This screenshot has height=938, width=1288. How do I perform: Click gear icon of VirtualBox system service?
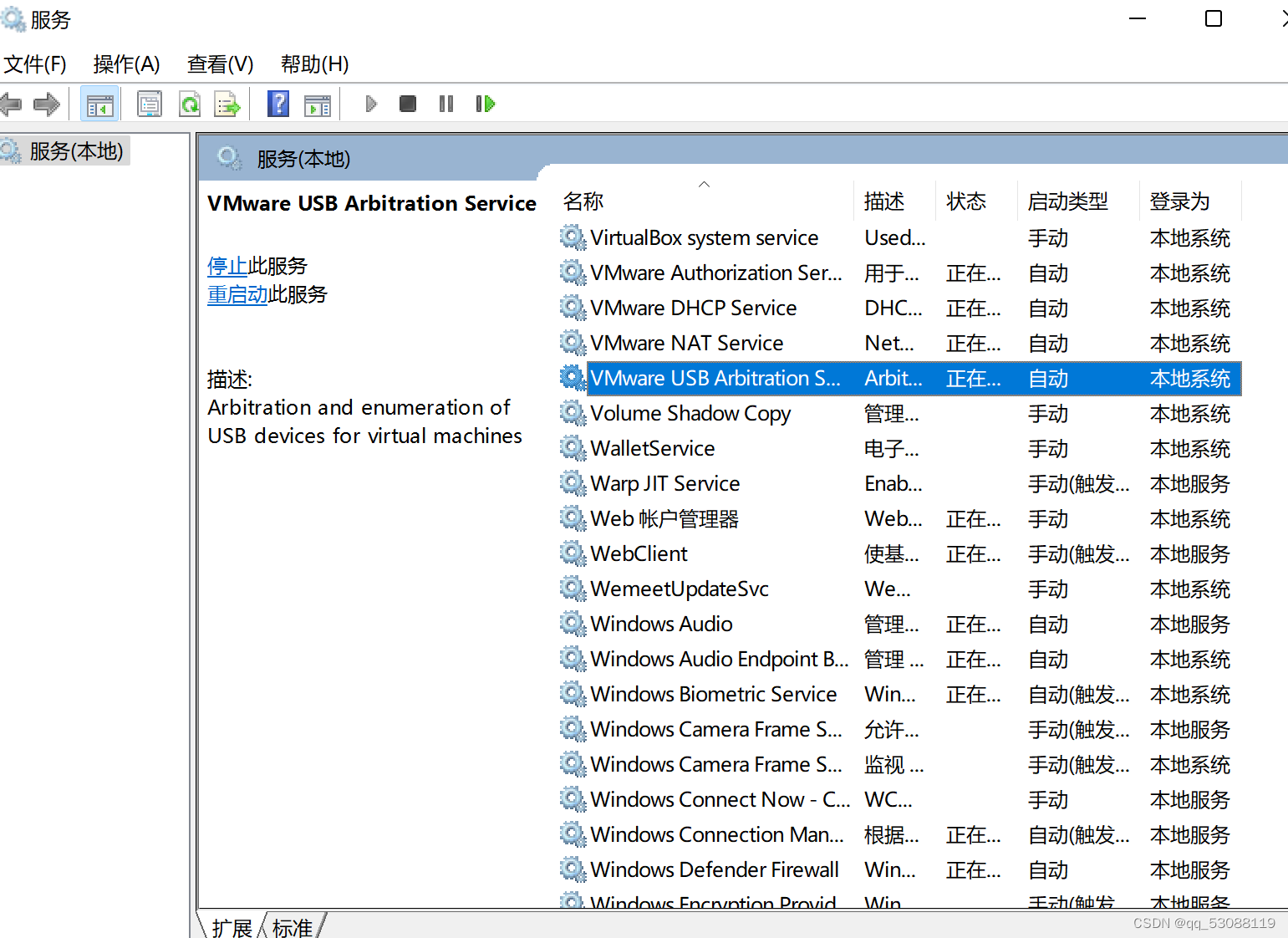(x=573, y=237)
